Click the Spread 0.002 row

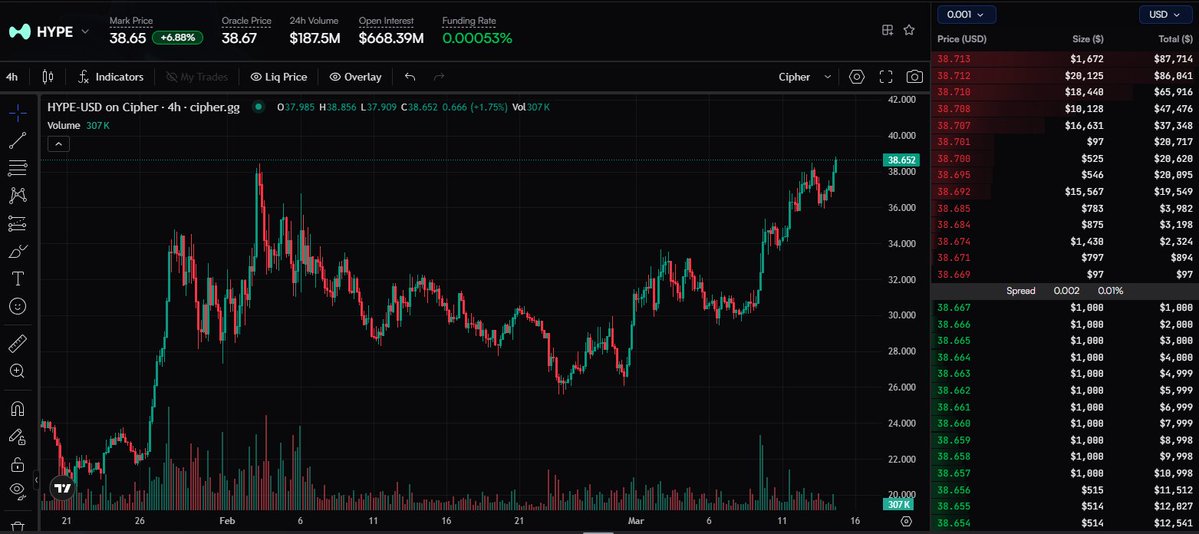pos(1064,291)
